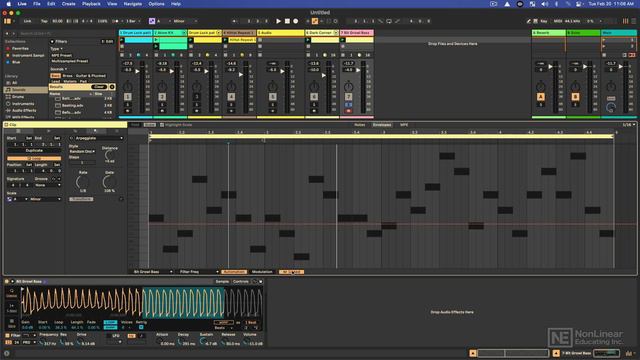Screen dimensions: 640x360
Task: Open Audio Effects category in Library
Action: click(x=24, y=111)
